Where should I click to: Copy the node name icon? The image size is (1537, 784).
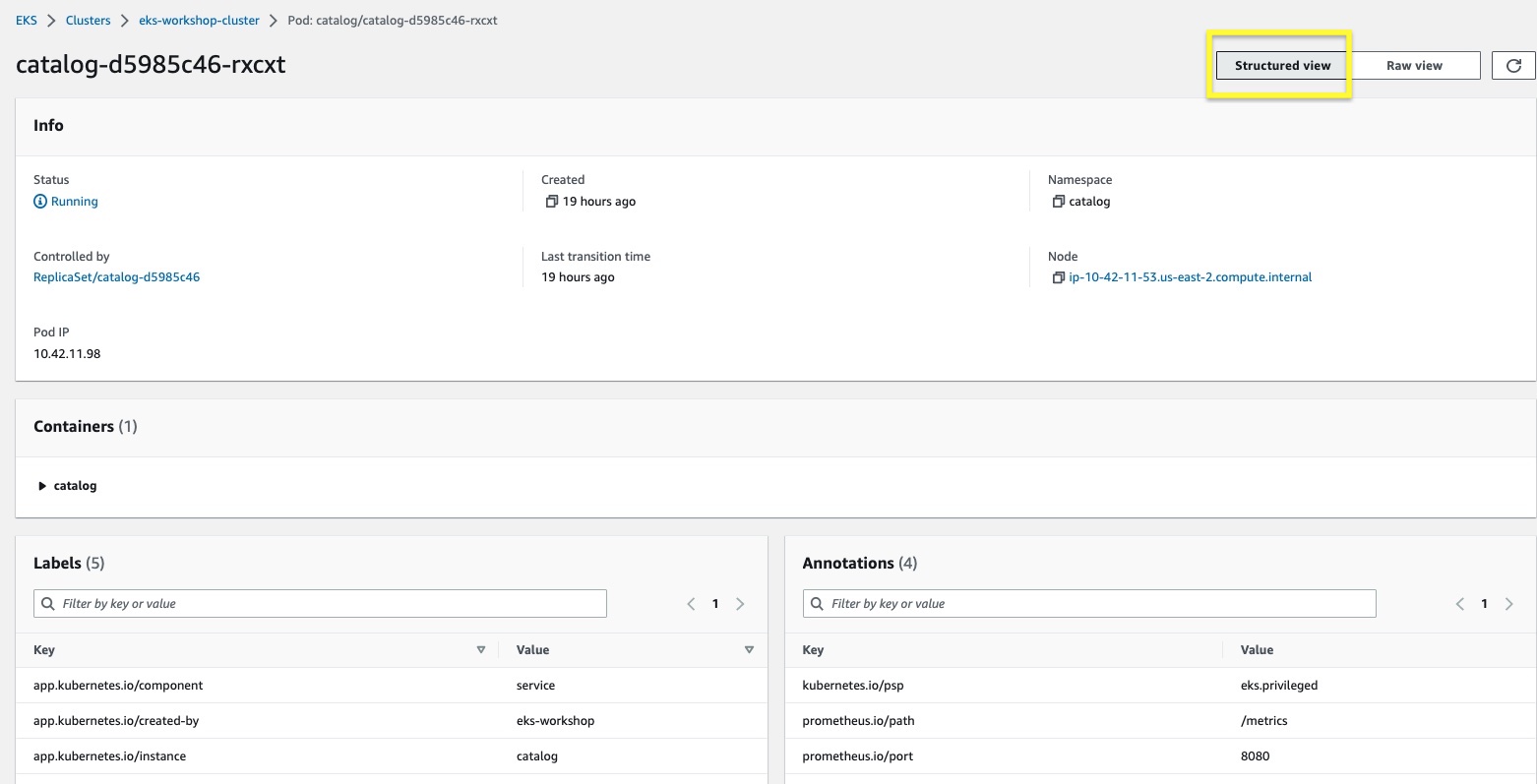coord(1058,278)
